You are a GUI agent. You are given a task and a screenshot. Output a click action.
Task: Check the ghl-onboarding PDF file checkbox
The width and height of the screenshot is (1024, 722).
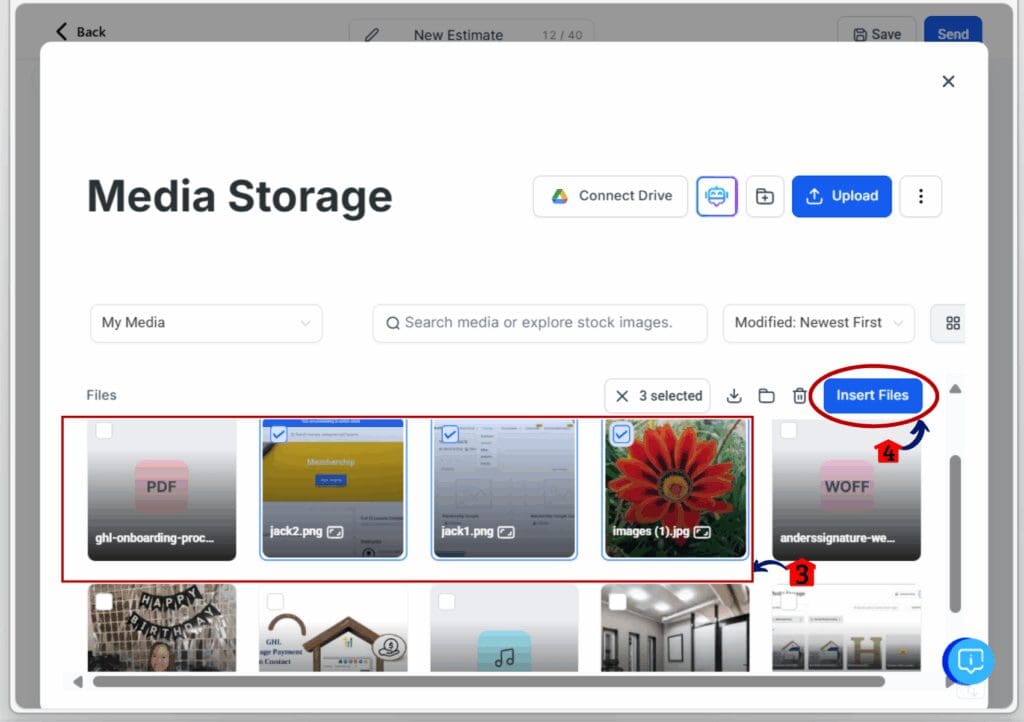(104, 431)
